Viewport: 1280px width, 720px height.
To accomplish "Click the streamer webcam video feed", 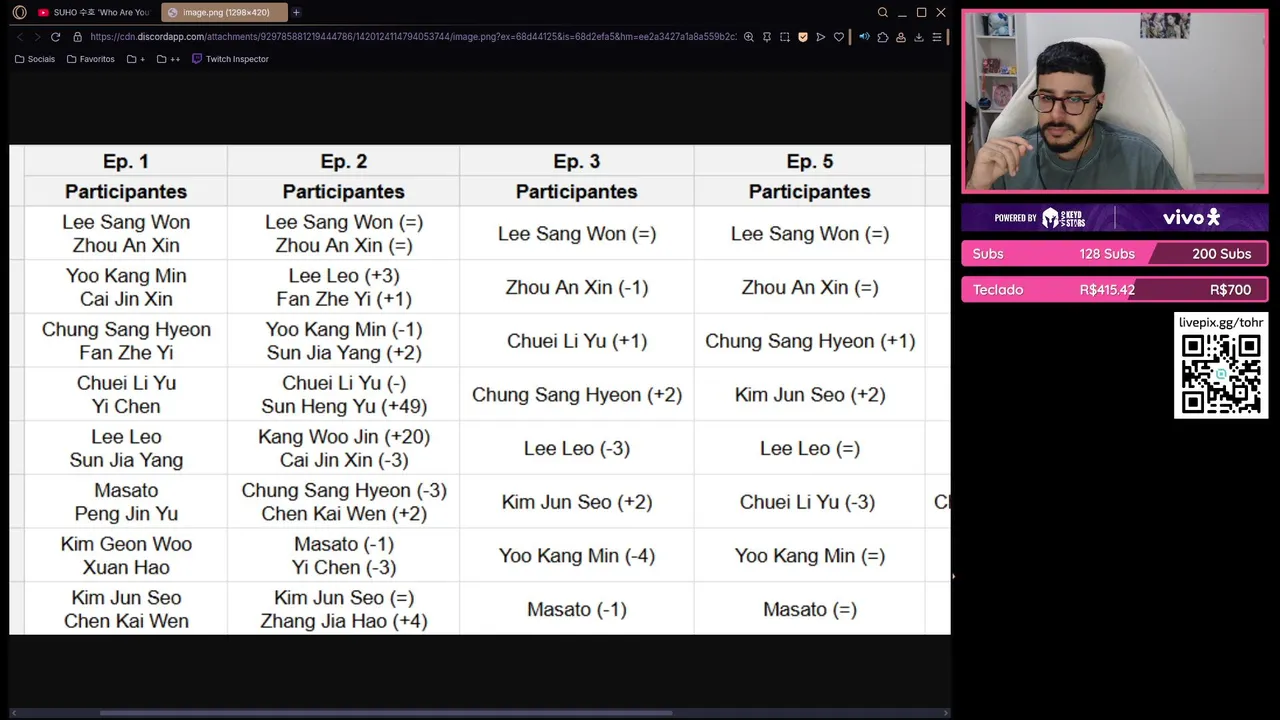I will 1115,101.
